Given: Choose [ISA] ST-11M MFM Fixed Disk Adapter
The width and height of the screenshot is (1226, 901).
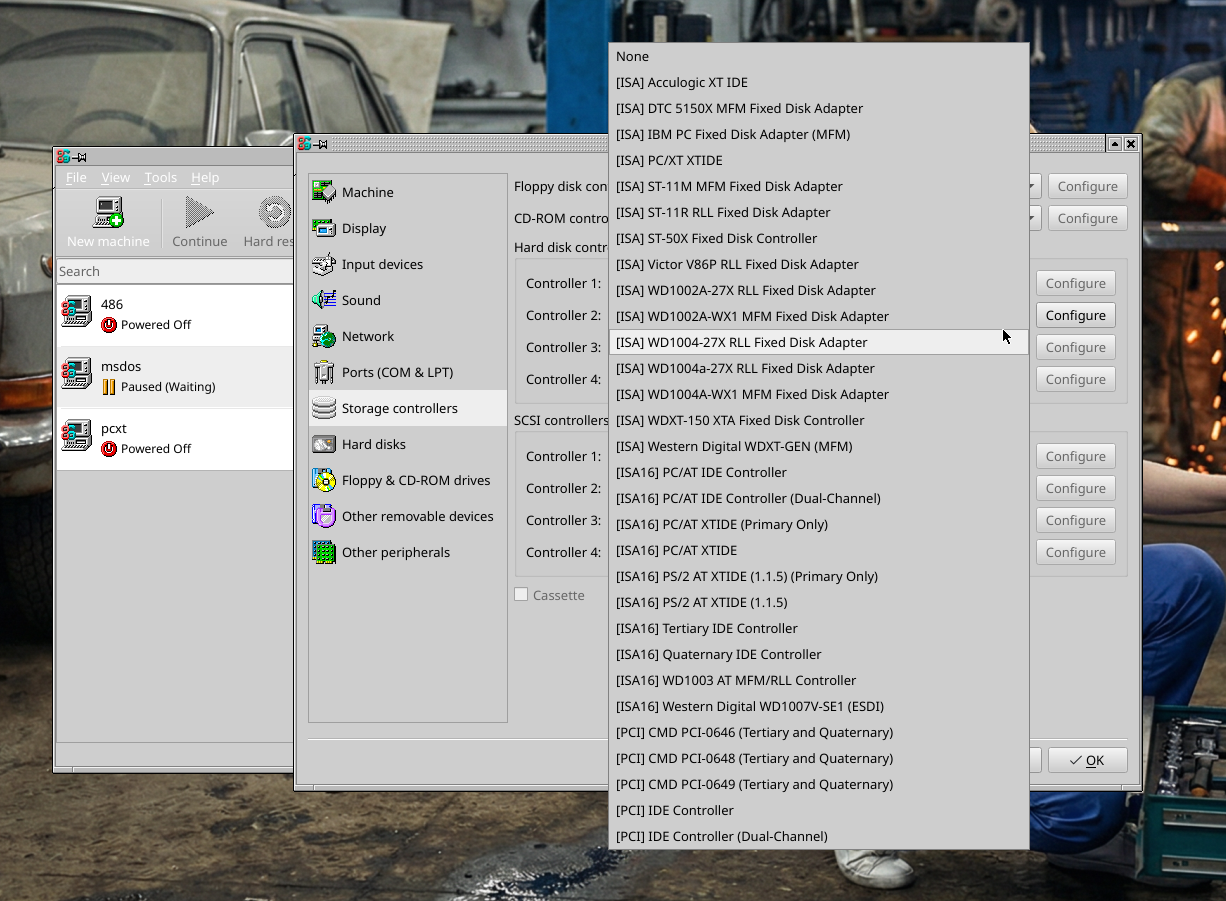Looking at the screenshot, I should click(819, 186).
